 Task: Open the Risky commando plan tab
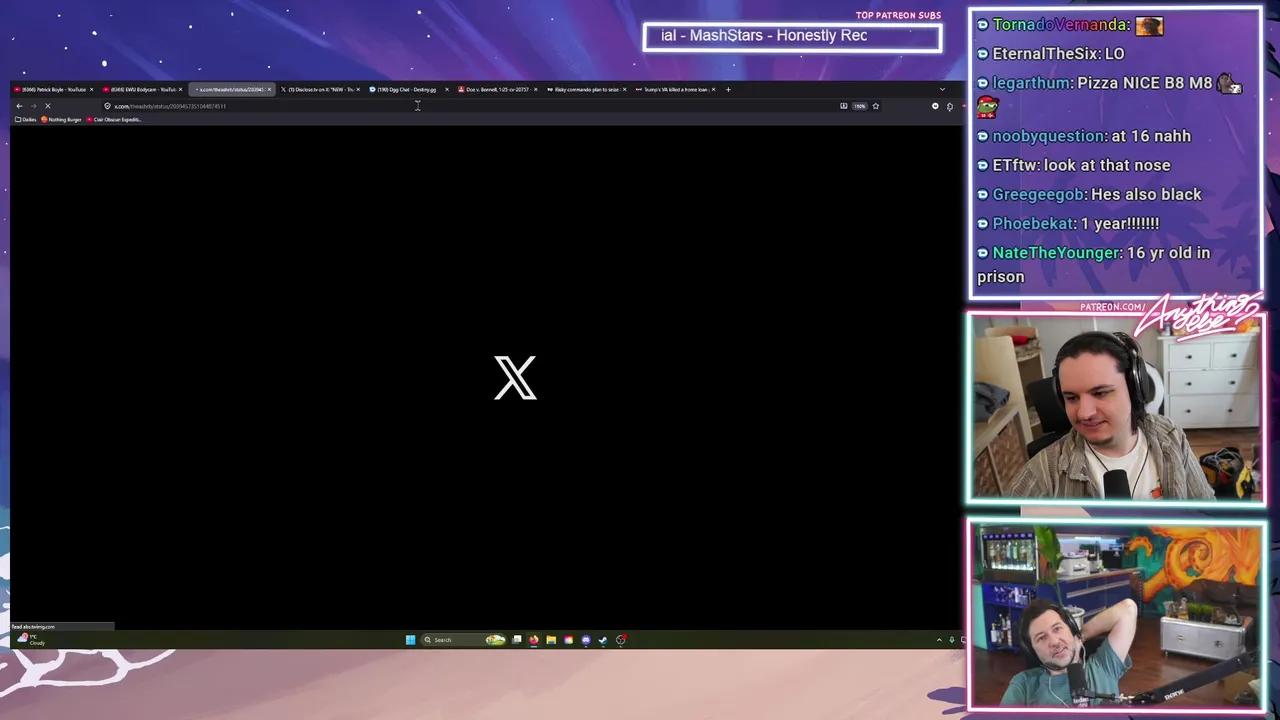585,89
